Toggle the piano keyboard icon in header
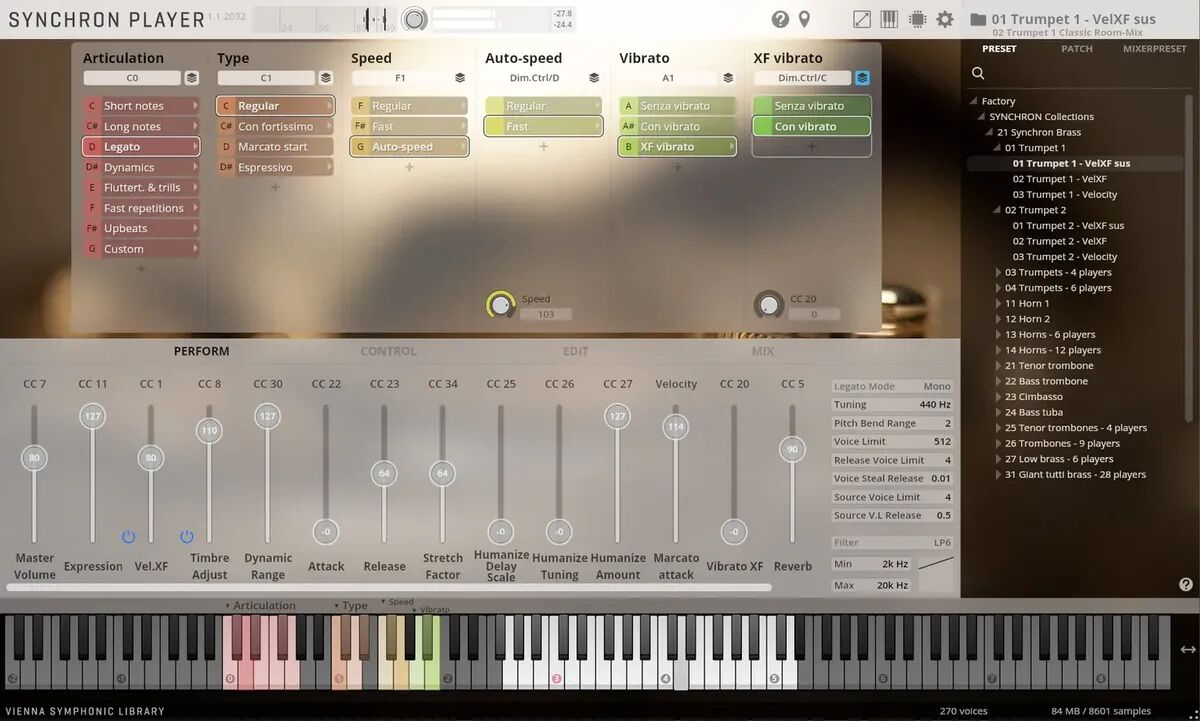This screenshot has height=721, width=1200. click(x=889, y=20)
